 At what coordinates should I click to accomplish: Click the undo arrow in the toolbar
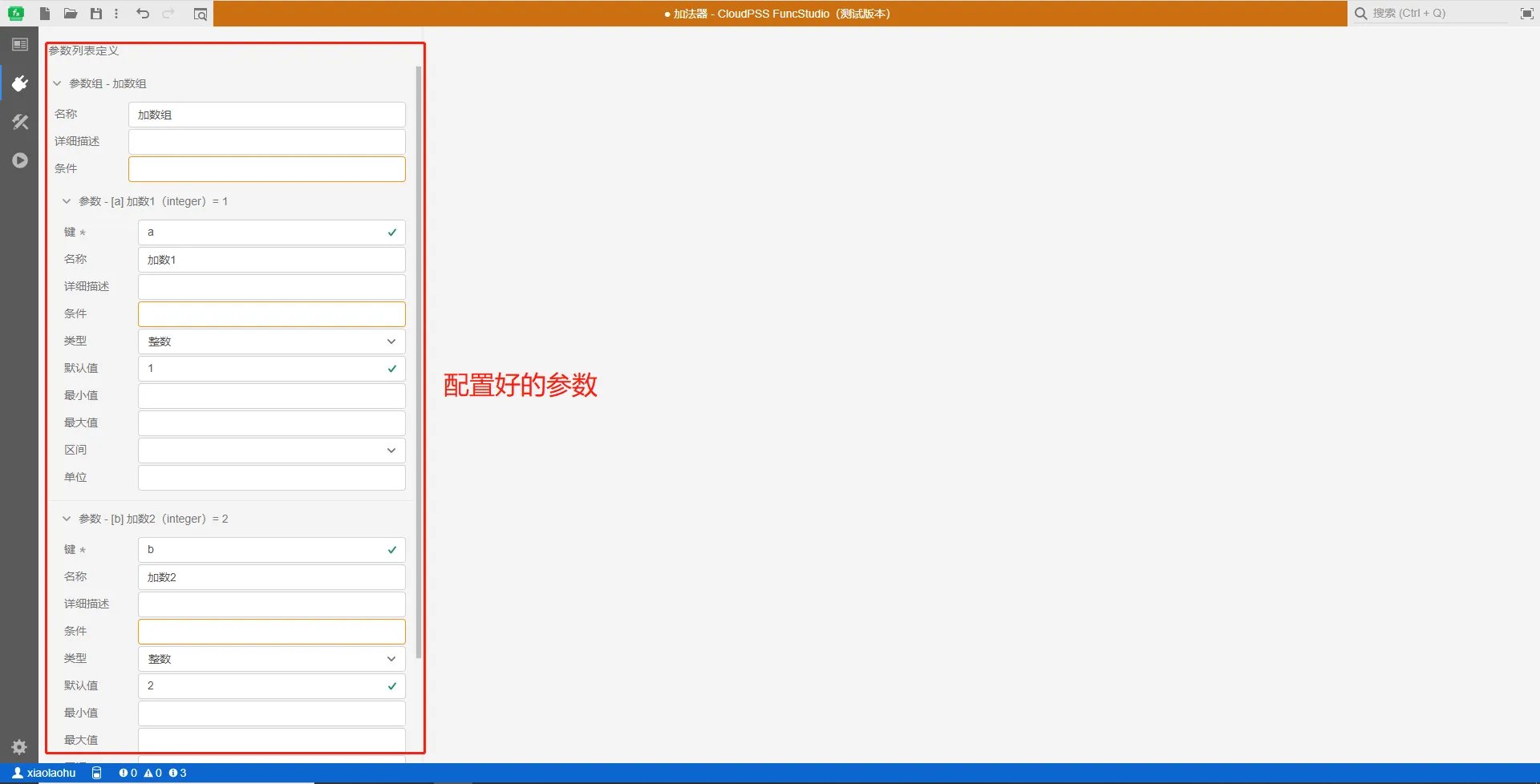pos(143,14)
